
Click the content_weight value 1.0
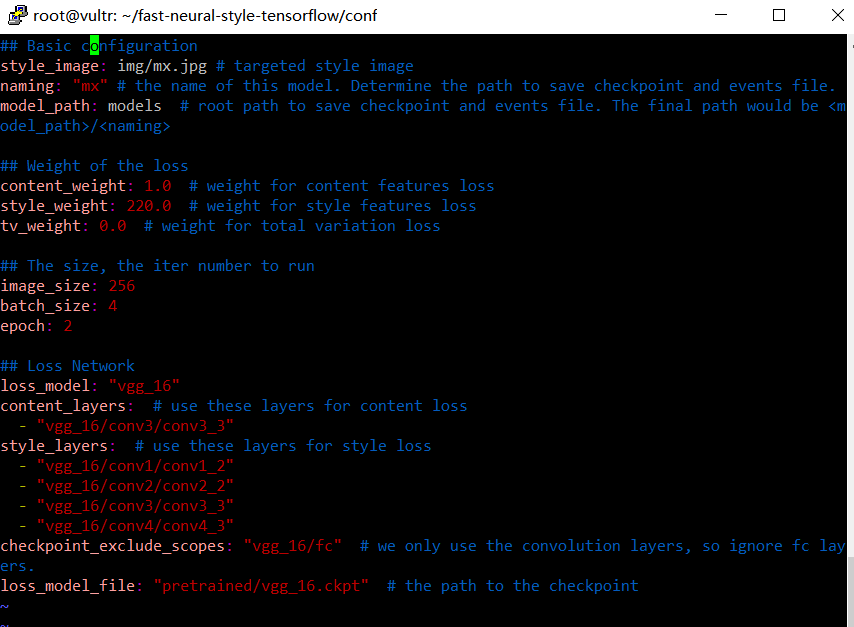pyautogui.click(x=158, y=186)
